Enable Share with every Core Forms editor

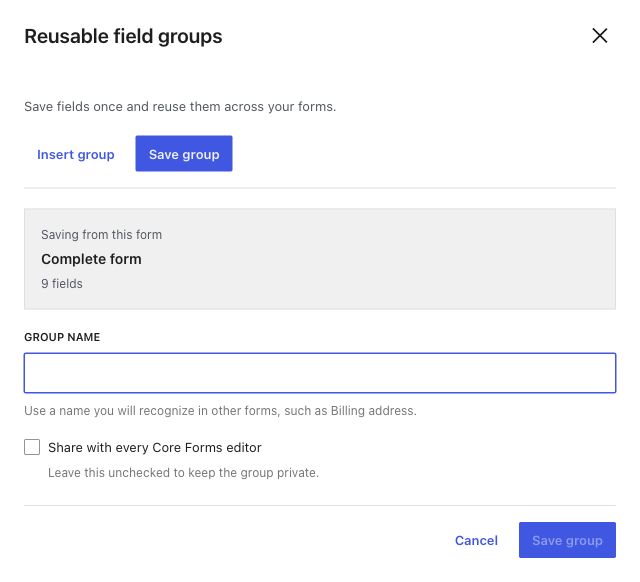(x=32, y=447)
